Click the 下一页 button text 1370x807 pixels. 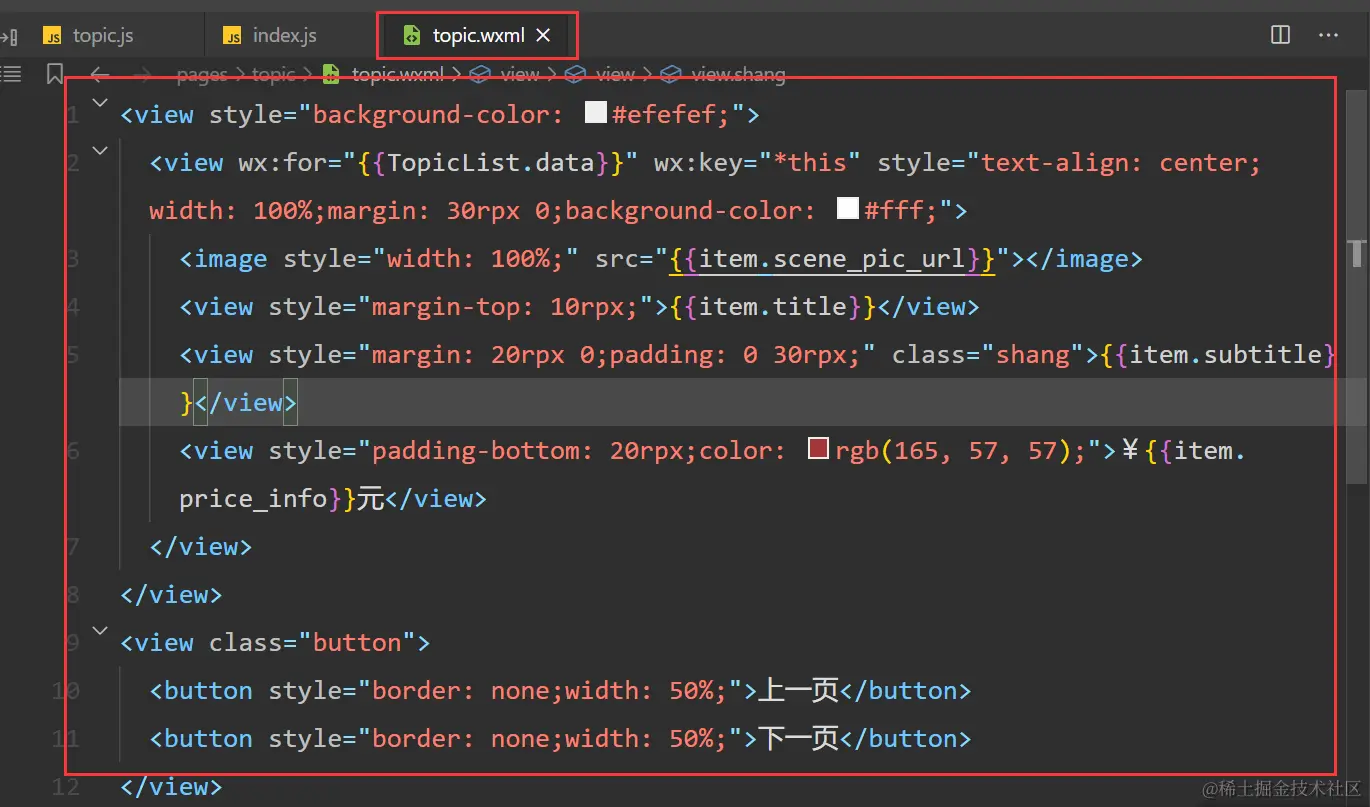pos(798,739)
